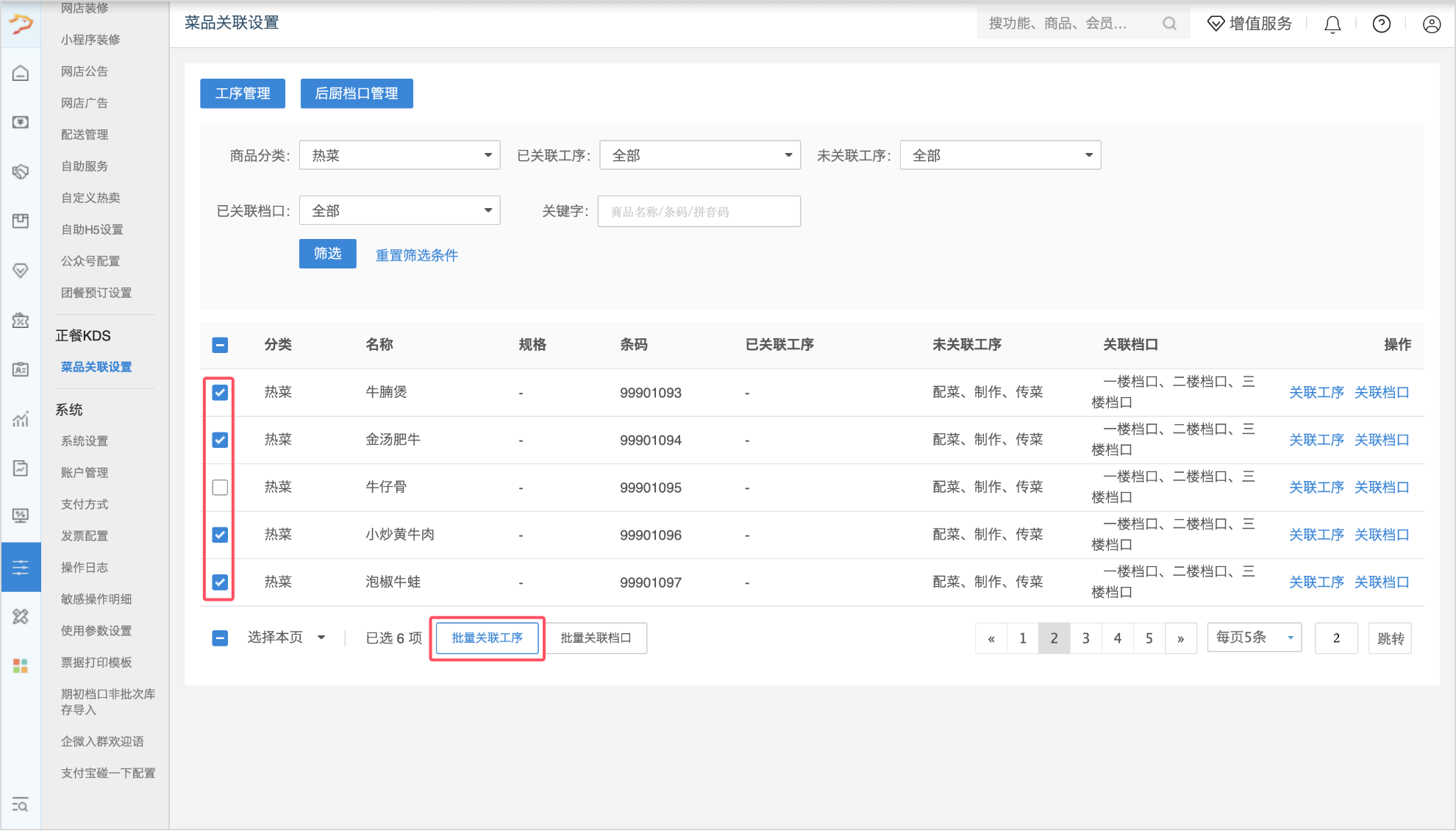Open the home icon in sidebar
This screenshot has height=831, width=1456.
click(x=21, y=73)
